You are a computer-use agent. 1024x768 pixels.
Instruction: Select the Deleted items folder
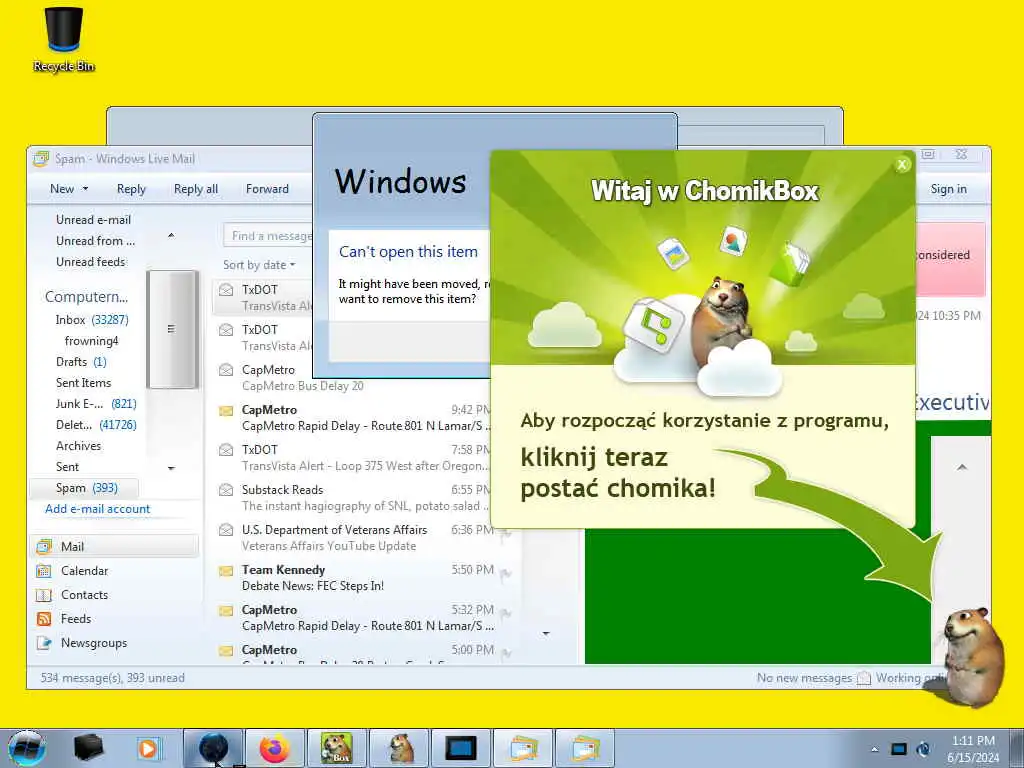96,424
